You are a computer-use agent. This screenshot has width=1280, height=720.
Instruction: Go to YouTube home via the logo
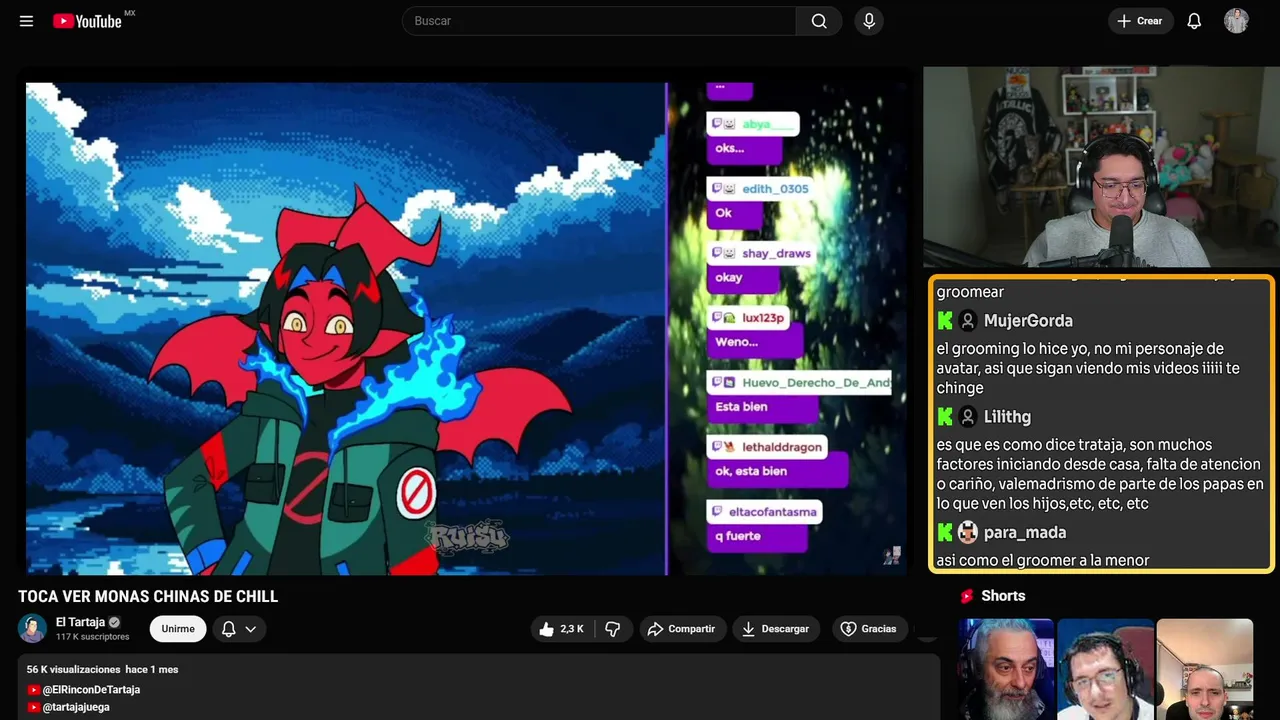tap(87, 21)
